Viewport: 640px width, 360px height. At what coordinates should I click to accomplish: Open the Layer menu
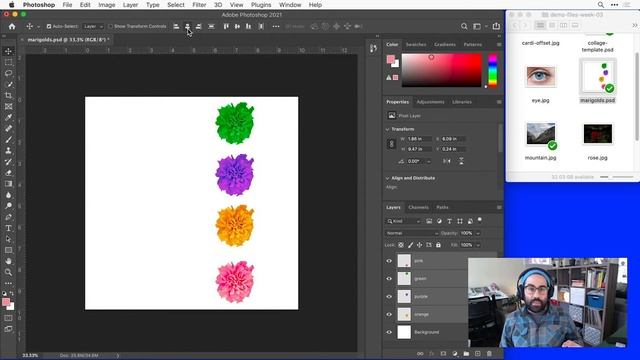click(x=130, y=5)
